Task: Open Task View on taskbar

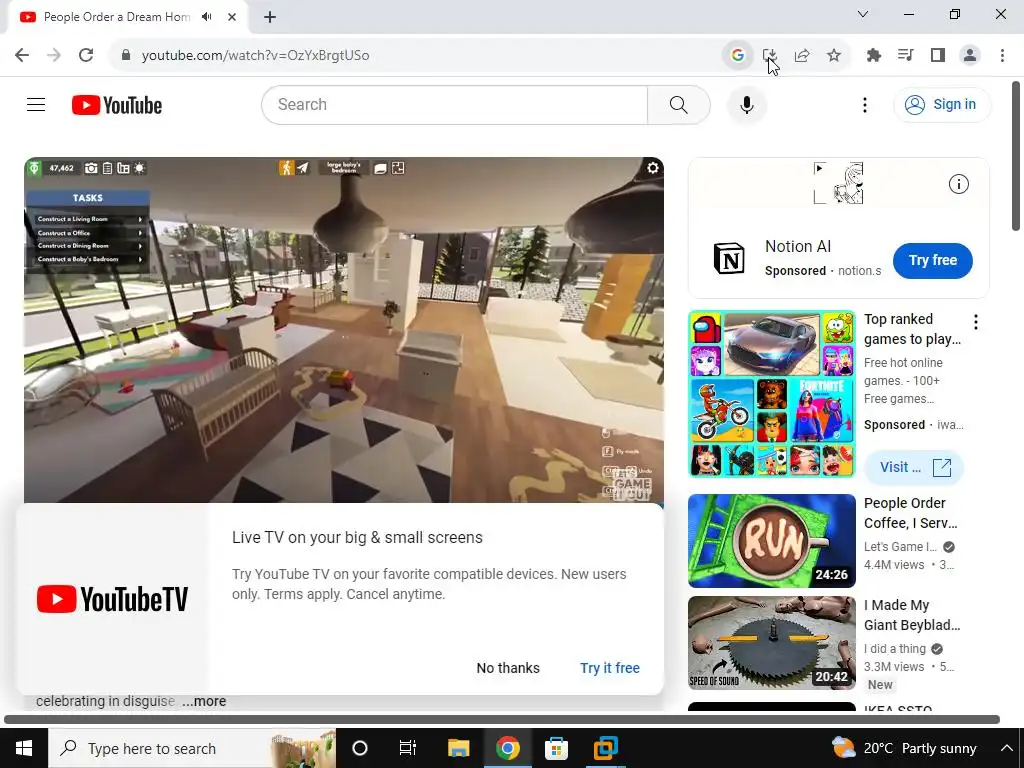Action: point(408,748)
